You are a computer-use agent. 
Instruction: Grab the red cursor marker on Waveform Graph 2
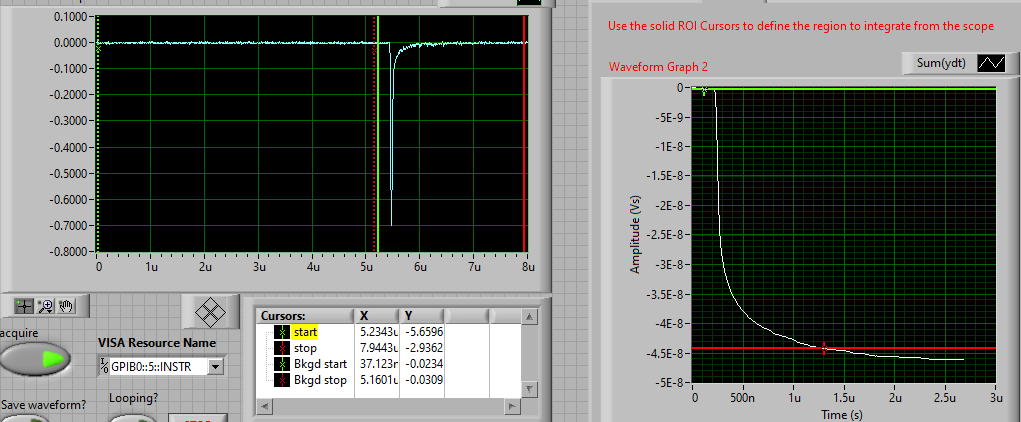[824, 348]
